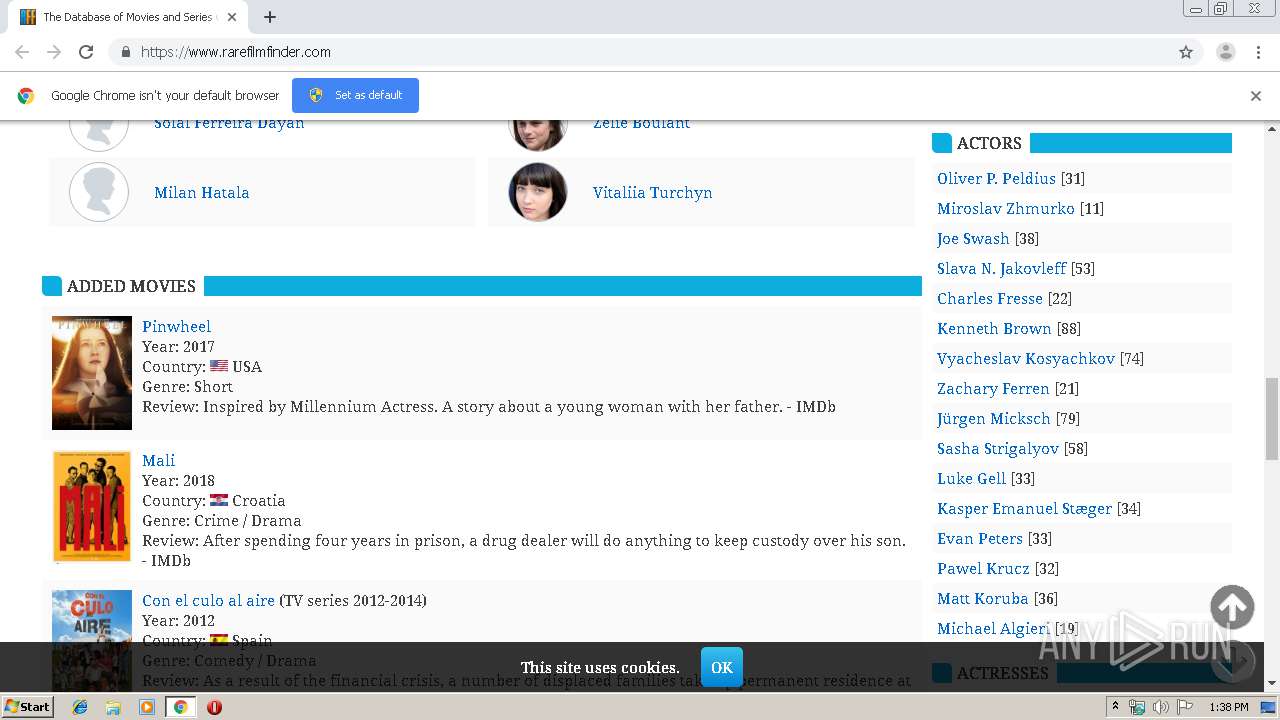Screen dimensions: 1280x720
Task: Open a new tab with plus icon
Action: click(x=270, y=17)
